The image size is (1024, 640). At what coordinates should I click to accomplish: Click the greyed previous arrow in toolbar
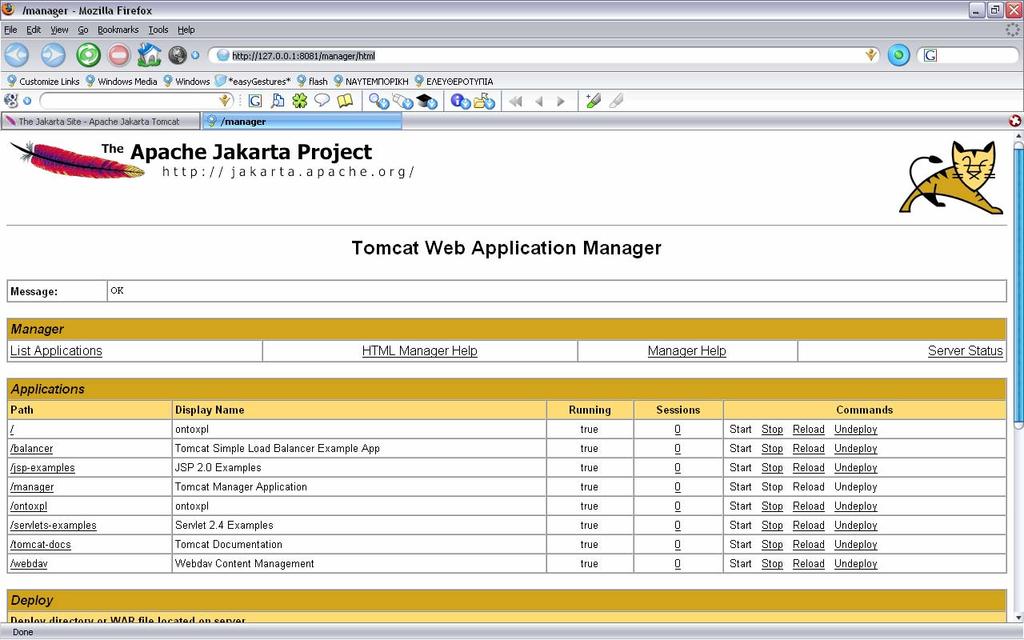539,101
